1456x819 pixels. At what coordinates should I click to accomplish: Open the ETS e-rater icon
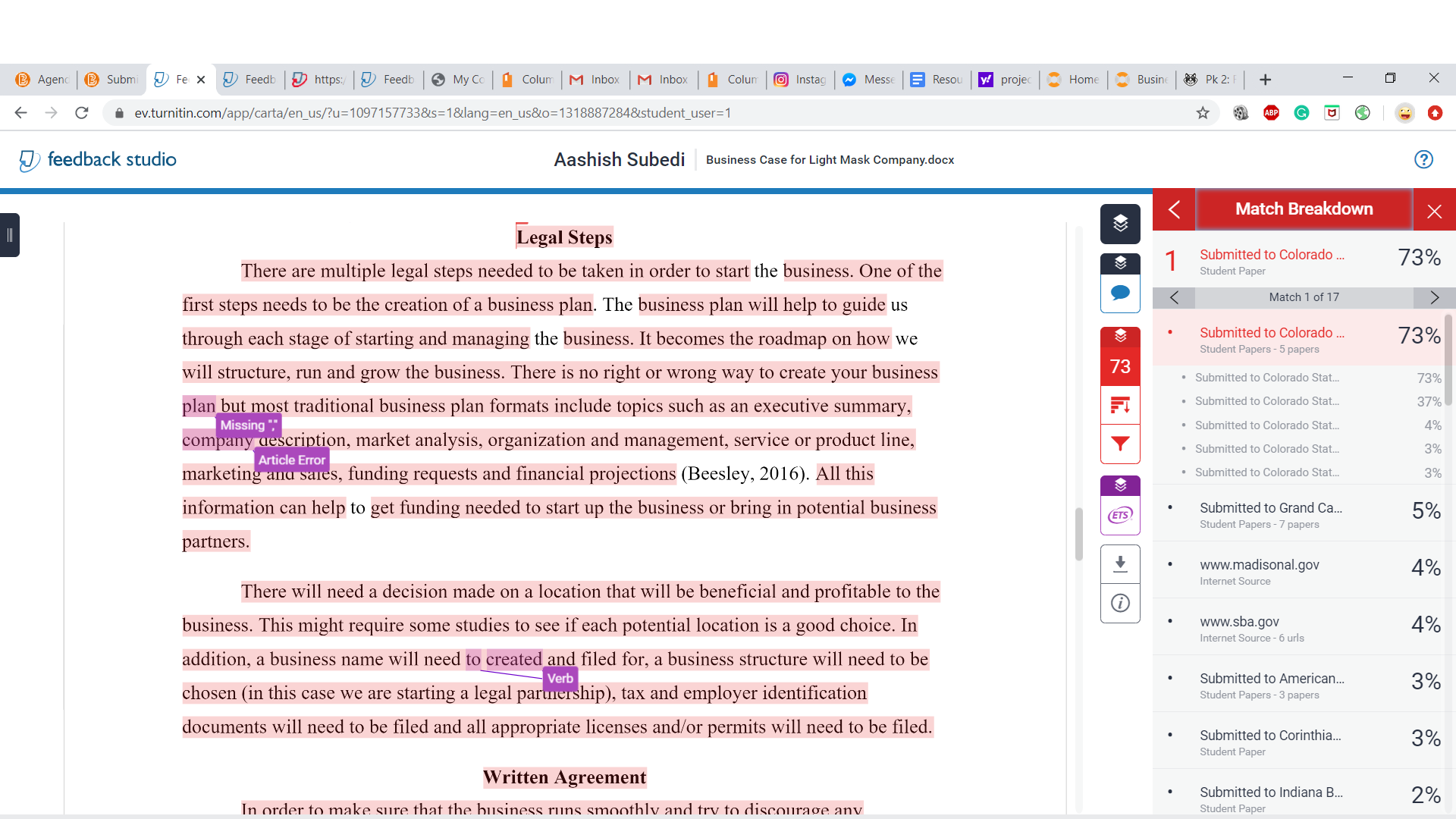(x=1120, y=516)
